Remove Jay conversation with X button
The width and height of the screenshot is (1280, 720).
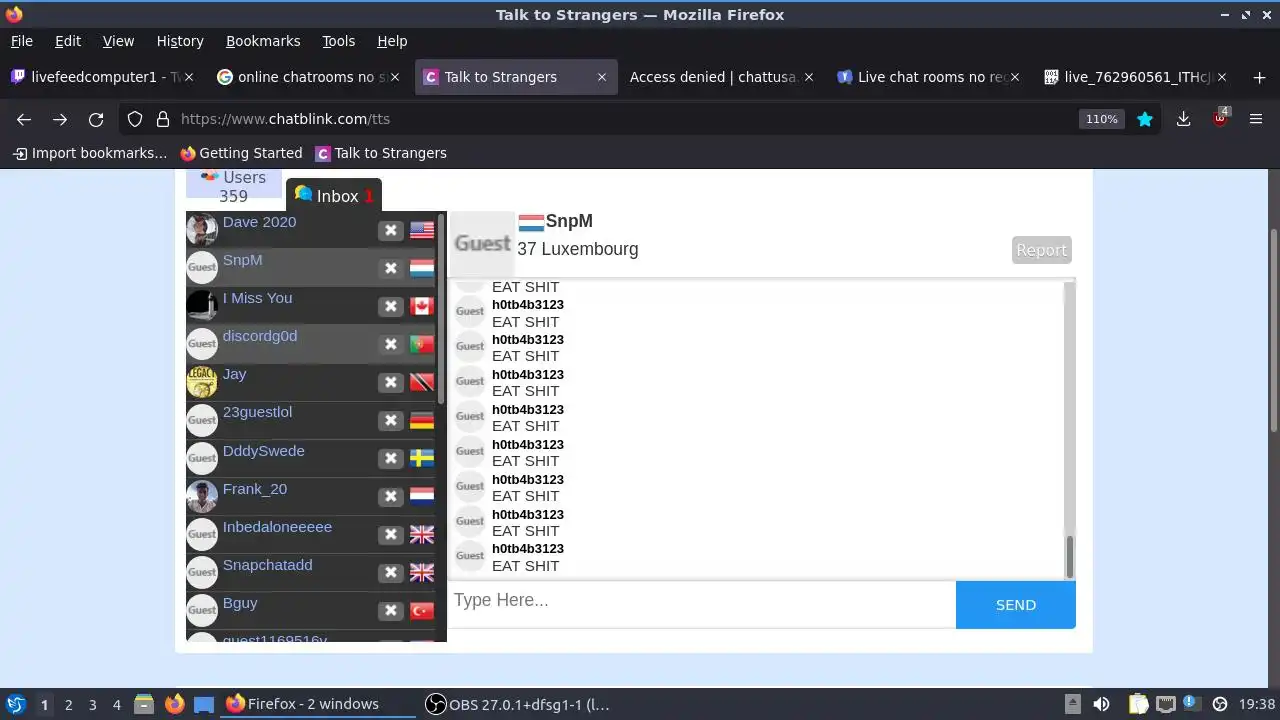tap(391, 382)
